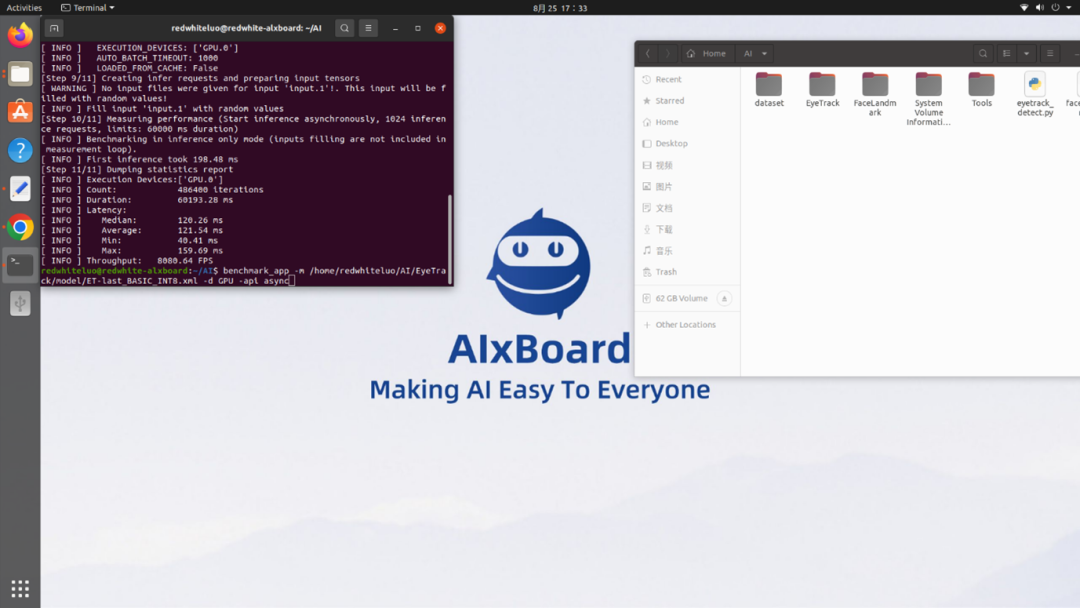Open the terminal hamburger menu
Viewport: 1080px width, 608px height.
tap(368, 28)
